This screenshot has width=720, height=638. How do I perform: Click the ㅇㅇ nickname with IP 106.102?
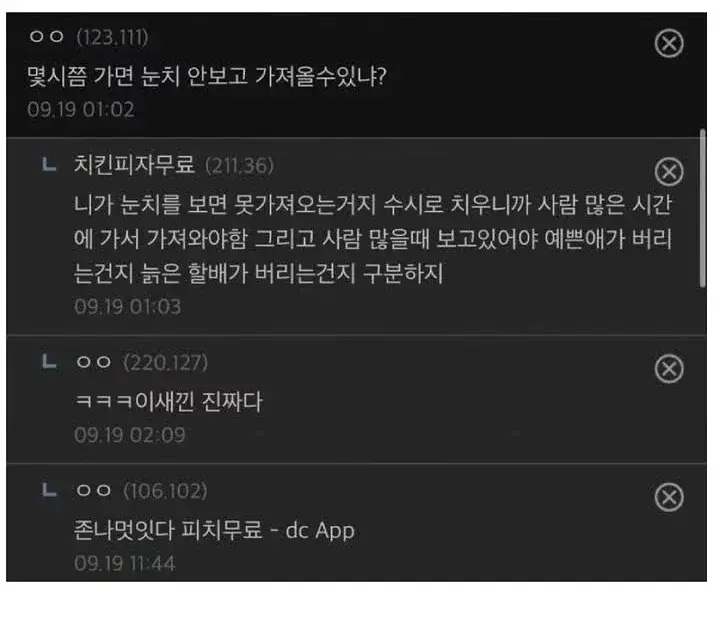(x=94, y=491)
